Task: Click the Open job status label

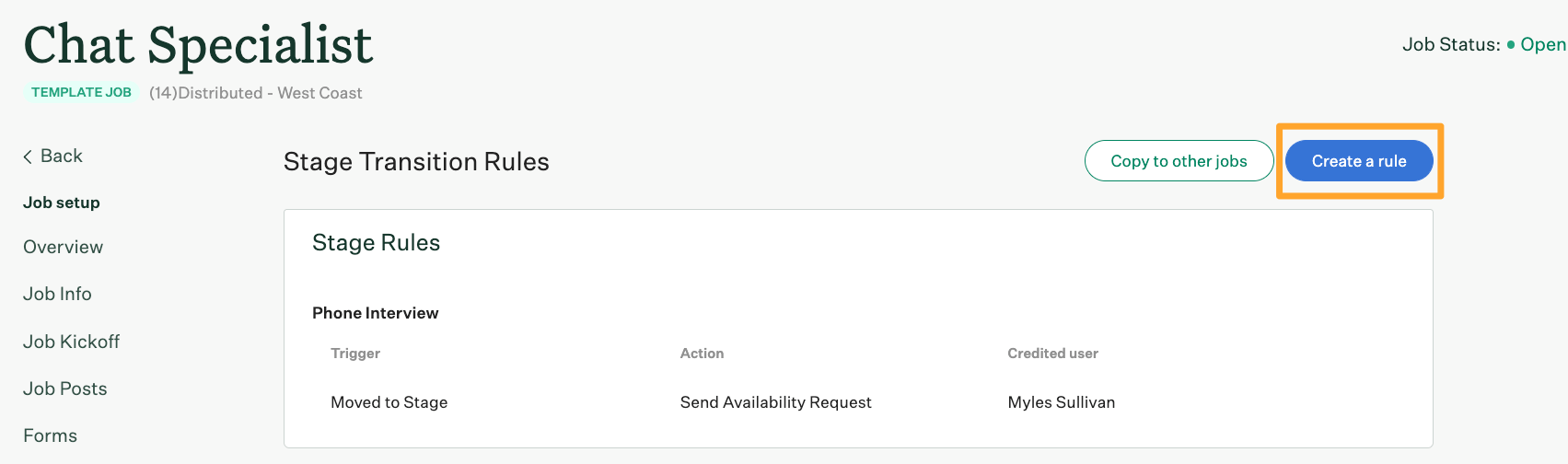Action: (1542, 44)
